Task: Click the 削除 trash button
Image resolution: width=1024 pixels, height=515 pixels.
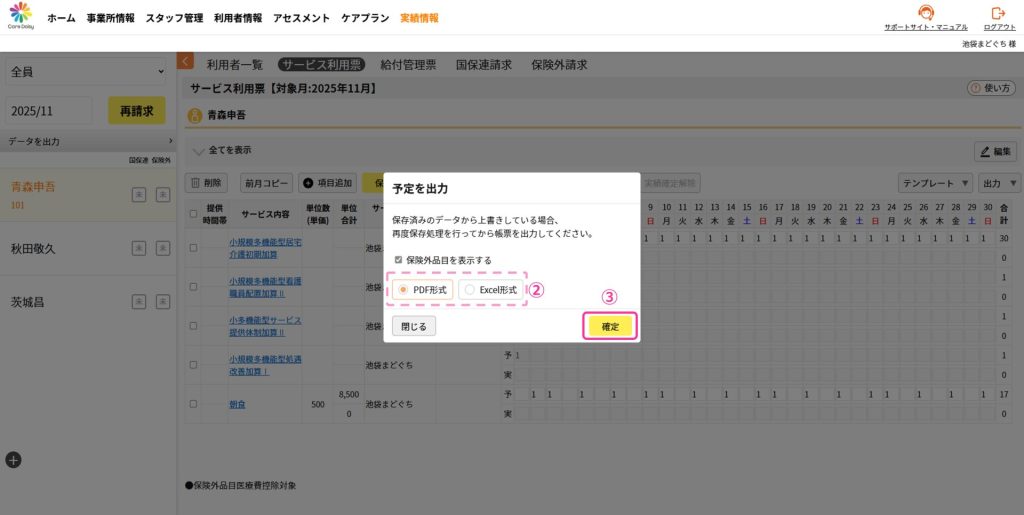Action: [x=208, y=183]
